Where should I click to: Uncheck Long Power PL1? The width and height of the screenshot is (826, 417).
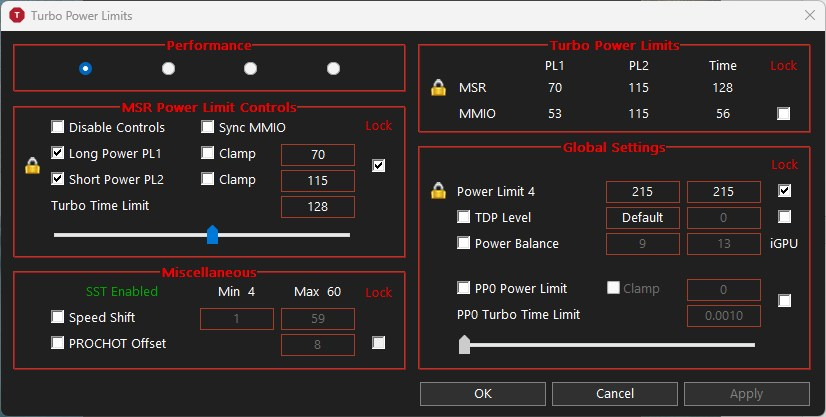[57, 153]
